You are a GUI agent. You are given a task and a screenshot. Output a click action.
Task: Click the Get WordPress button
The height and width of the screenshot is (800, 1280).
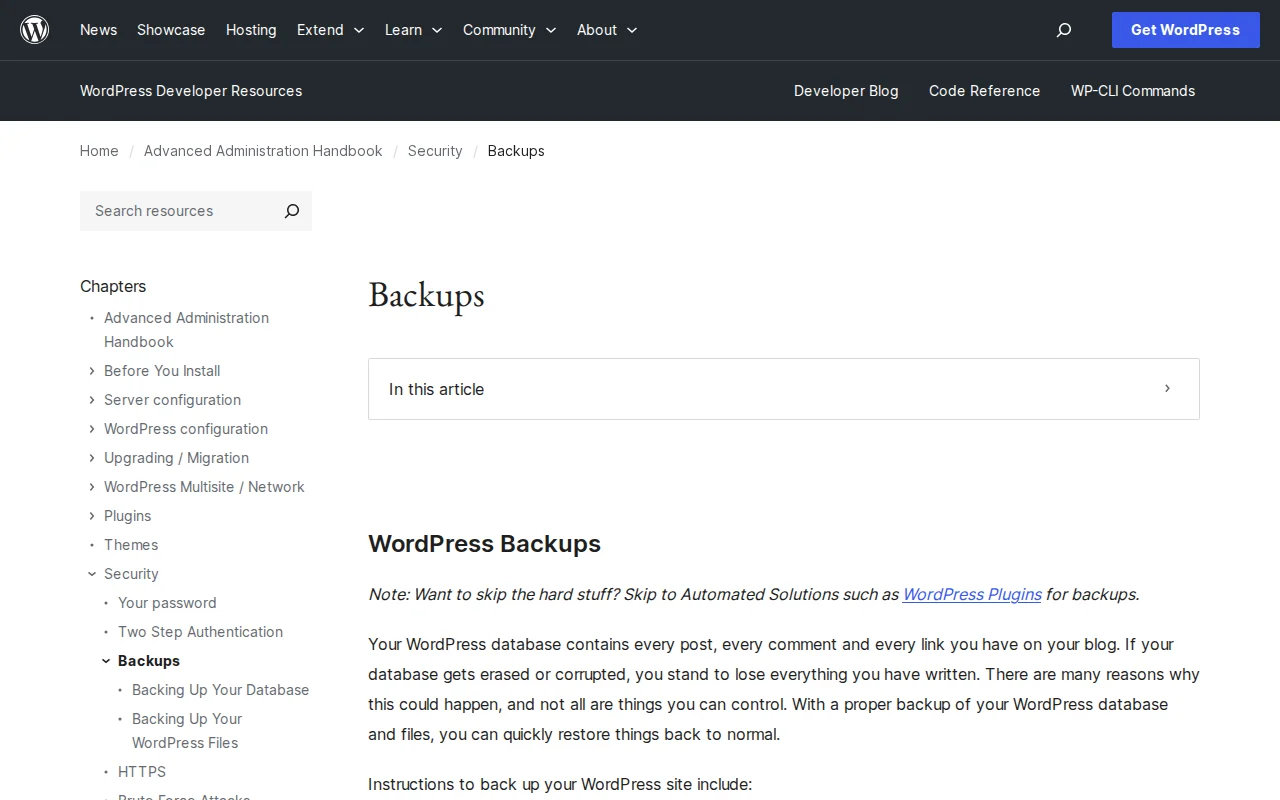point(1185,30)
